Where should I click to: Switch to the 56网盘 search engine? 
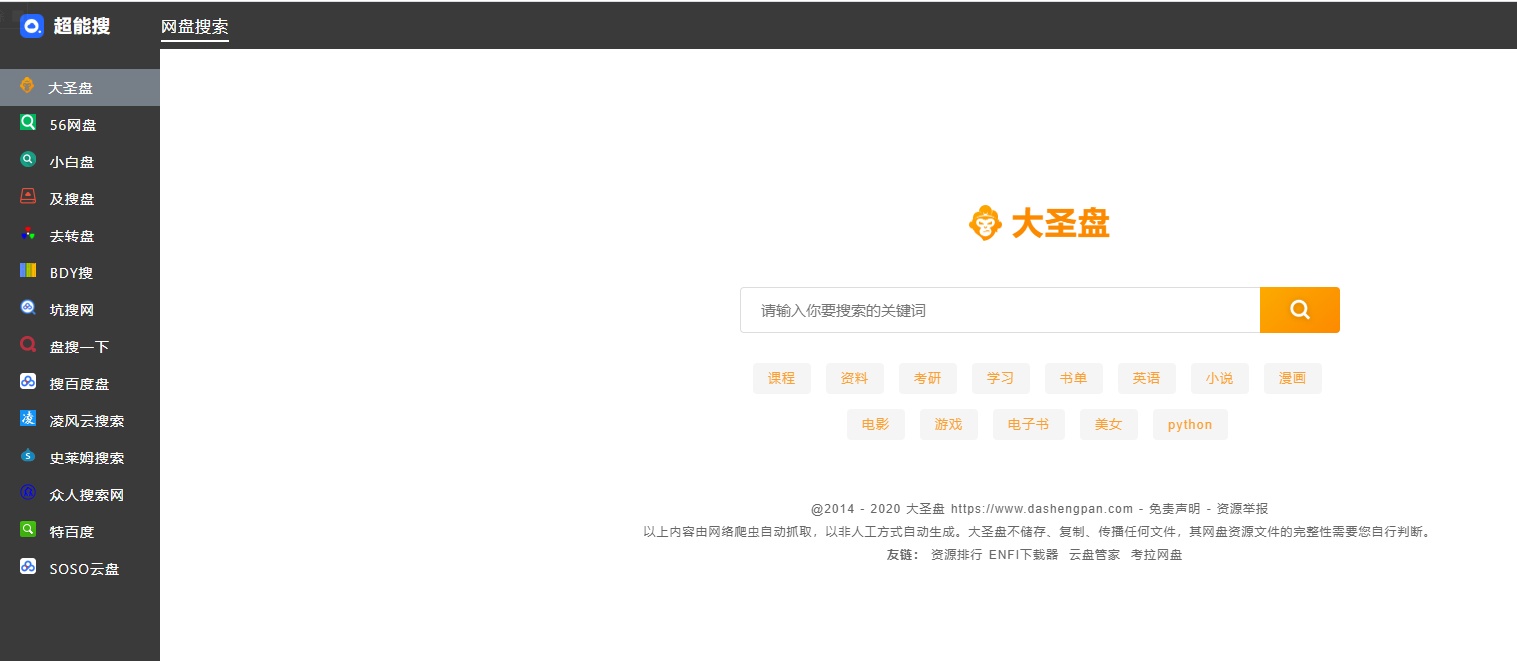(70, 124)
